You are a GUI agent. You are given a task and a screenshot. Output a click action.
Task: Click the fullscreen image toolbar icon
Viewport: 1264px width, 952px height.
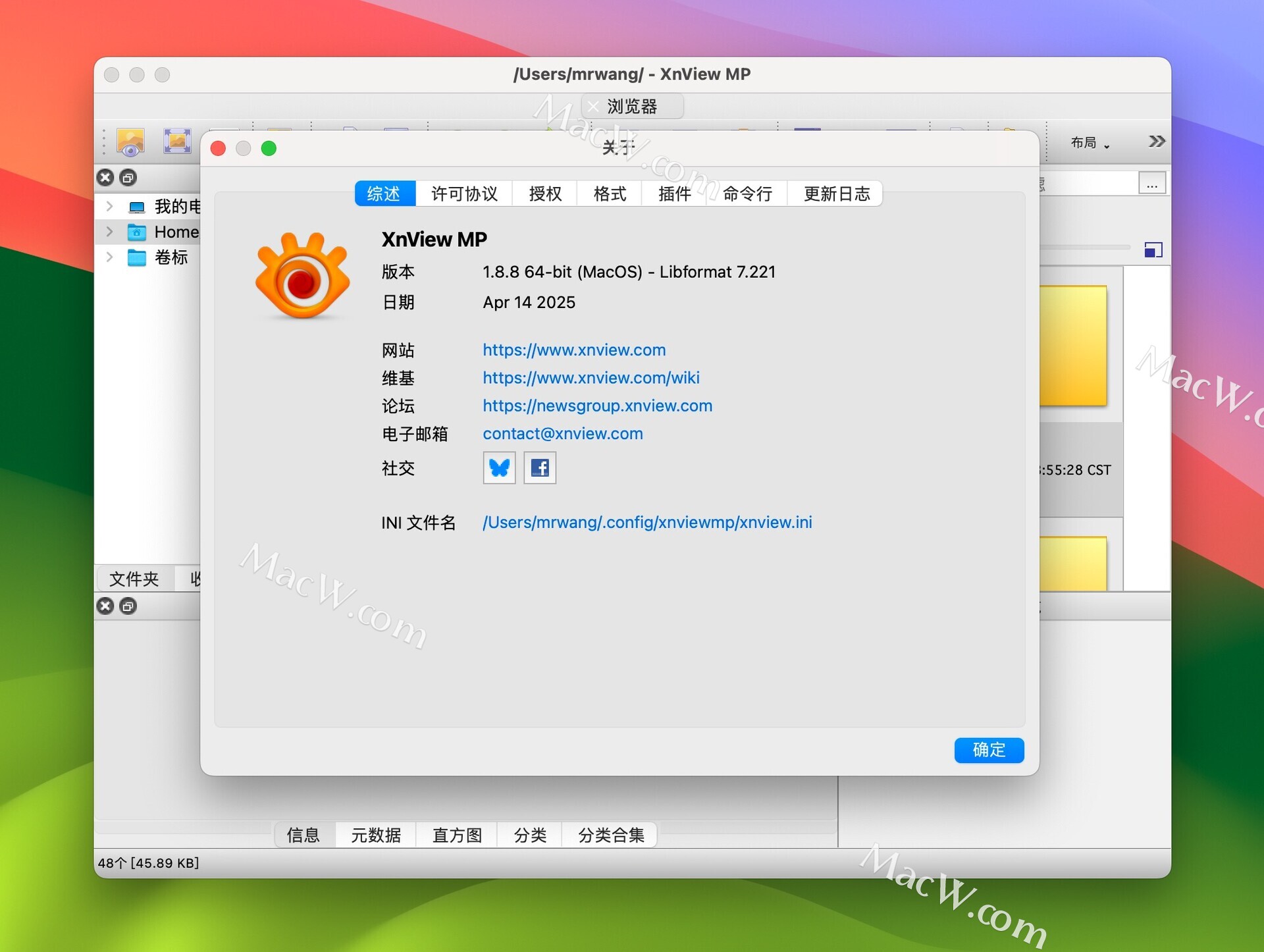(x=177, y=141)
